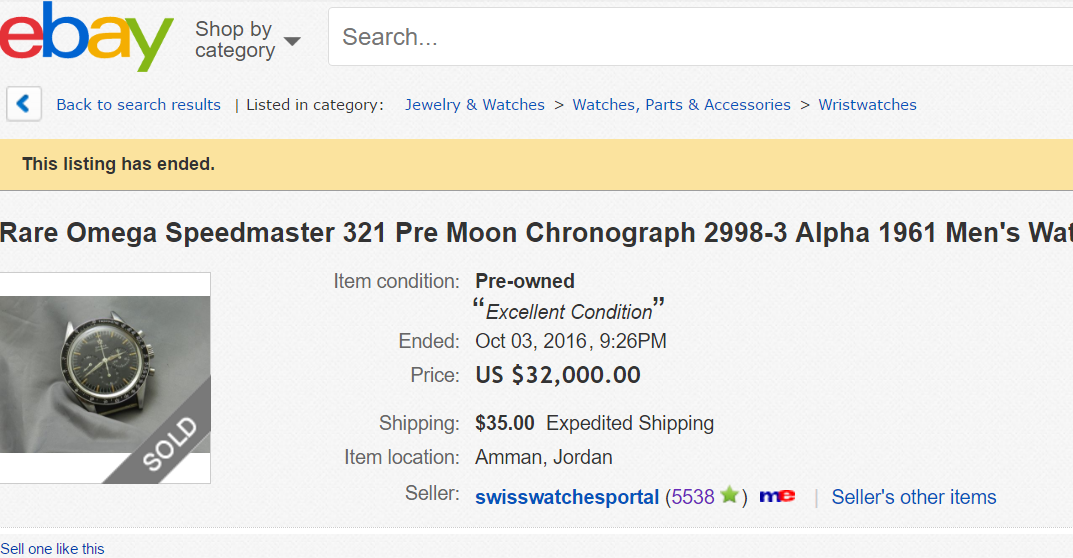1073x558 pixels.
Task: Select the Wristwatches breadcrumb link
Action: pos(867,105)
